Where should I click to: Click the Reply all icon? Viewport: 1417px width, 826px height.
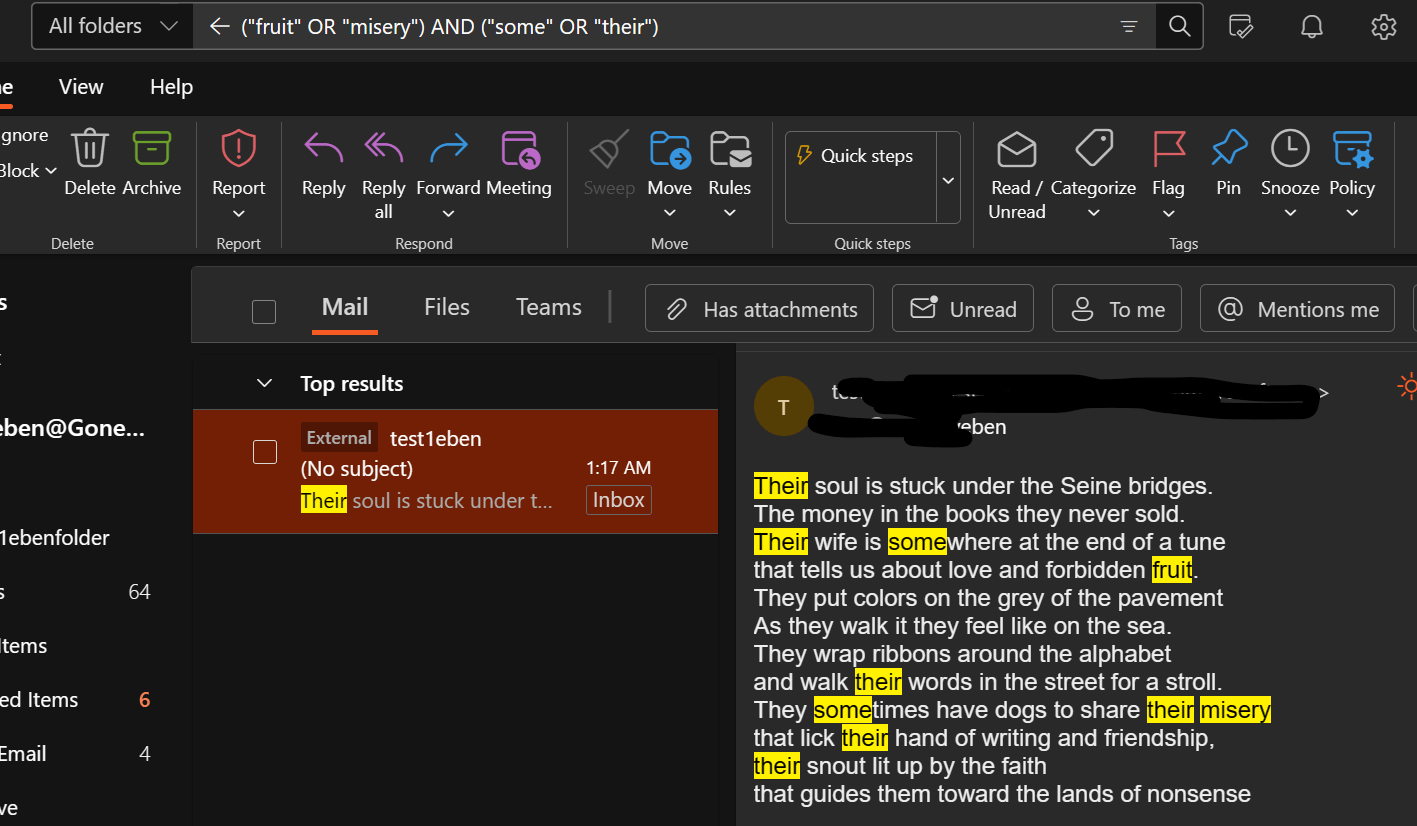tap(384, 149)
